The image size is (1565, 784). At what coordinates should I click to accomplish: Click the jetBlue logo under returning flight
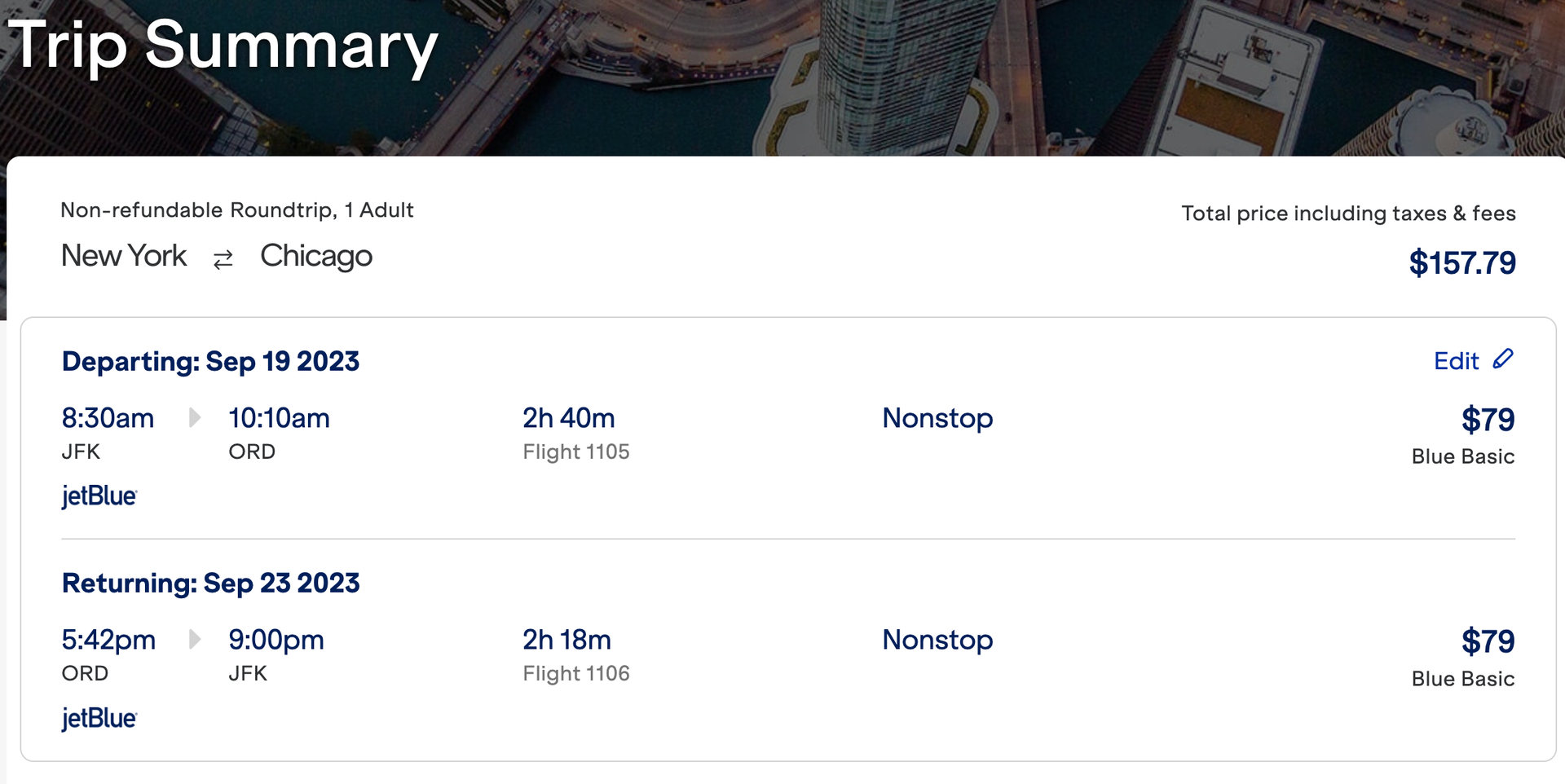click(99, 718)
